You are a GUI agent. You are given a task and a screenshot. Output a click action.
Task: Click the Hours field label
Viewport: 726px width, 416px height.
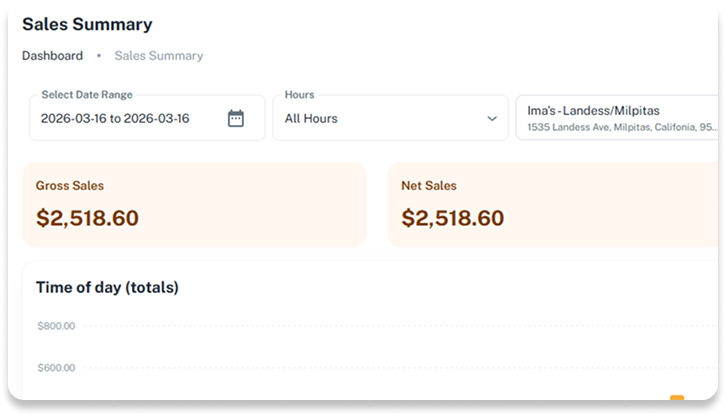[x=299, y=95]
